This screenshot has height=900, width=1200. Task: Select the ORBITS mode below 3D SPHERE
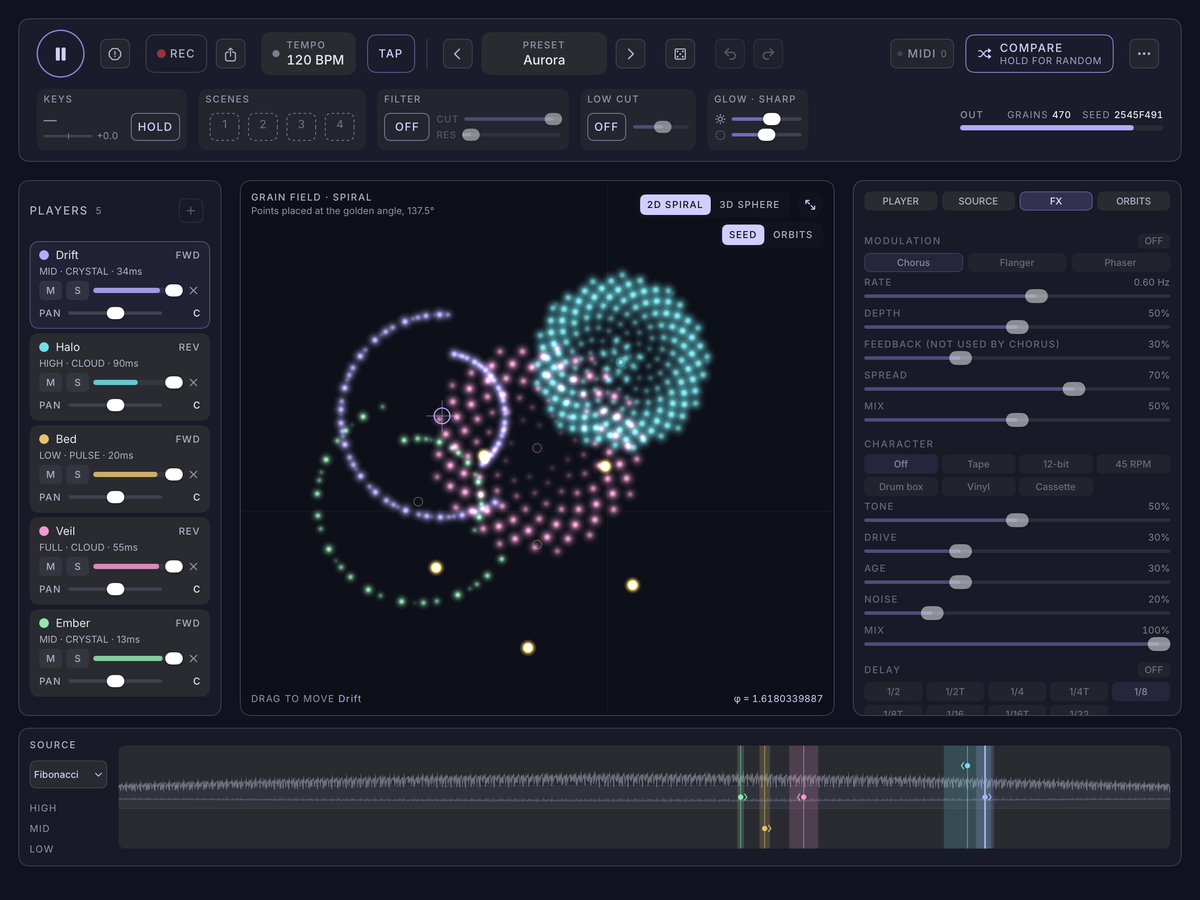793,235
